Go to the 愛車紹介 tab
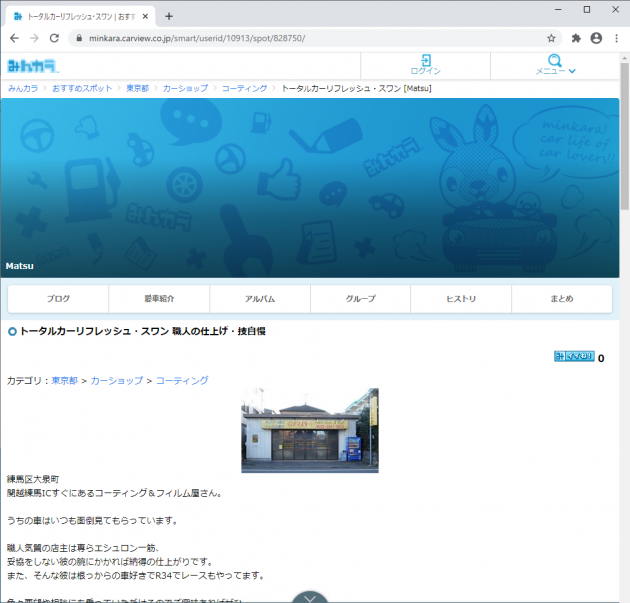630x603 pixels. coord(159,299)
